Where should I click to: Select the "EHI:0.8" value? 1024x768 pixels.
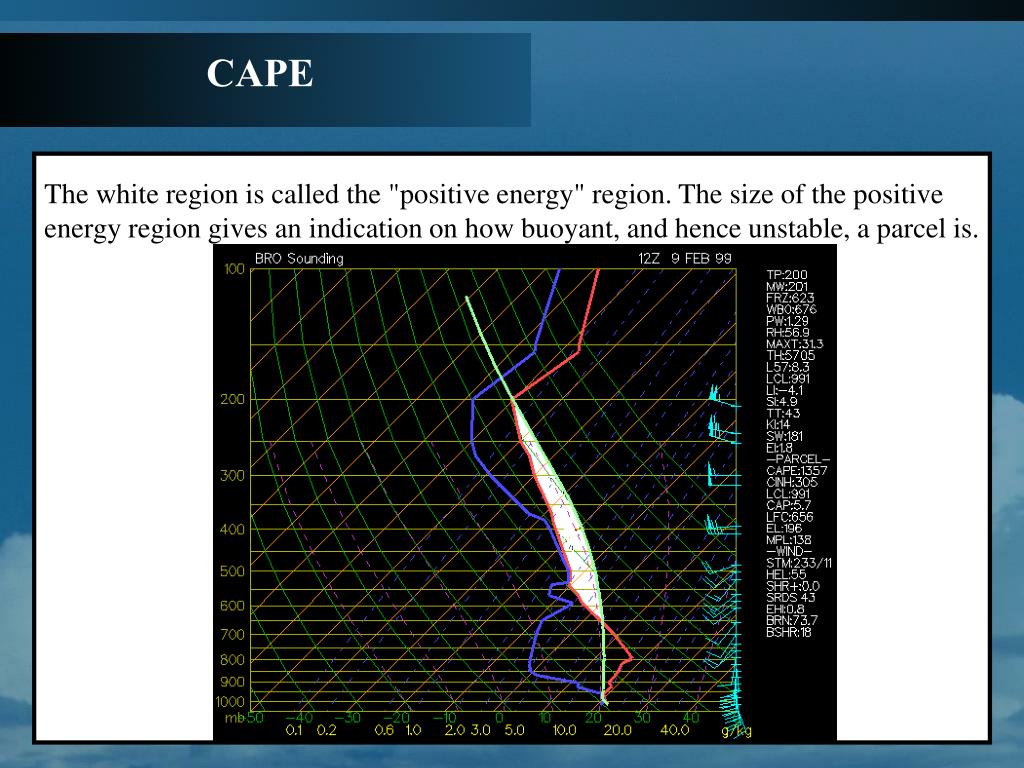pyautogui.click(x=786, y=609)
